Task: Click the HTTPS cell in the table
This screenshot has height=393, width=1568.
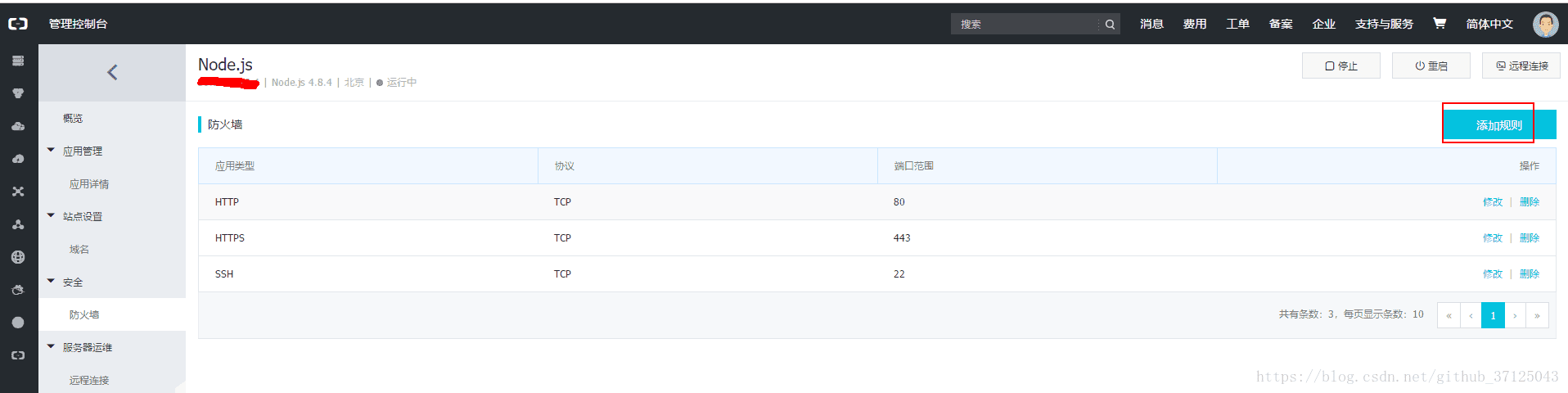Action: pyautogui.click(x=230, y=238)
